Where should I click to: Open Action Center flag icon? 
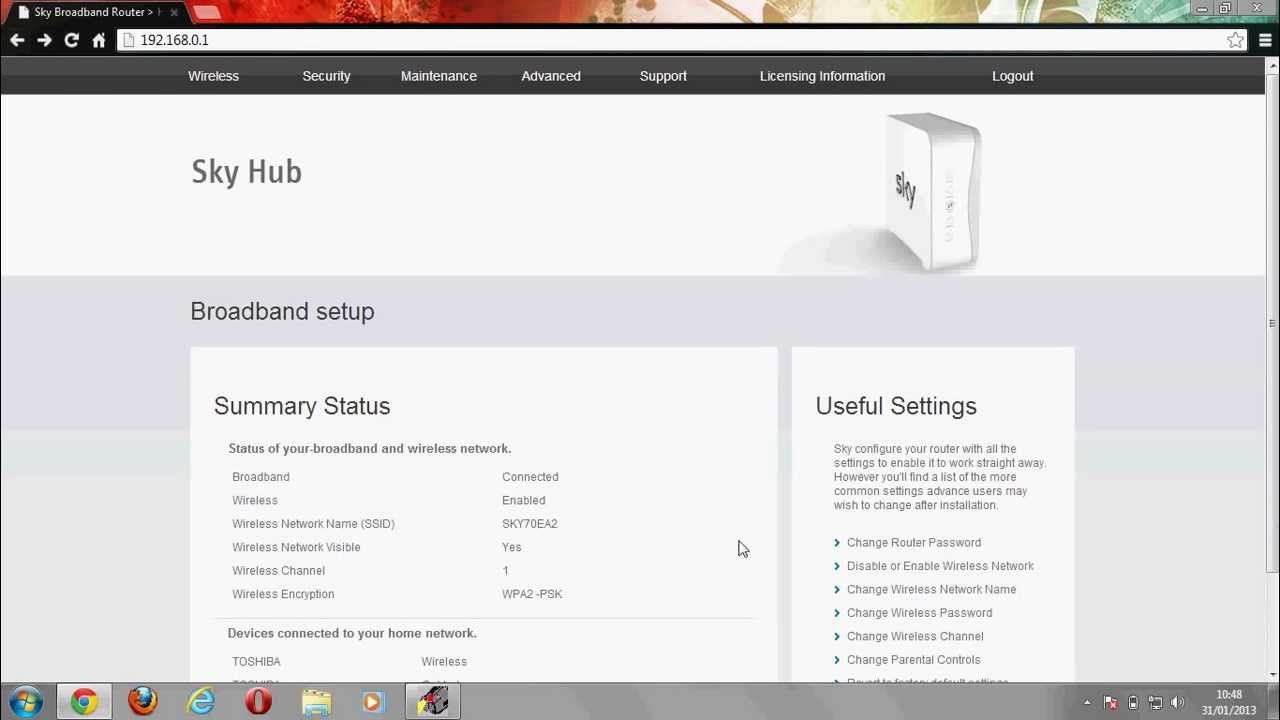pos(1110,703)
